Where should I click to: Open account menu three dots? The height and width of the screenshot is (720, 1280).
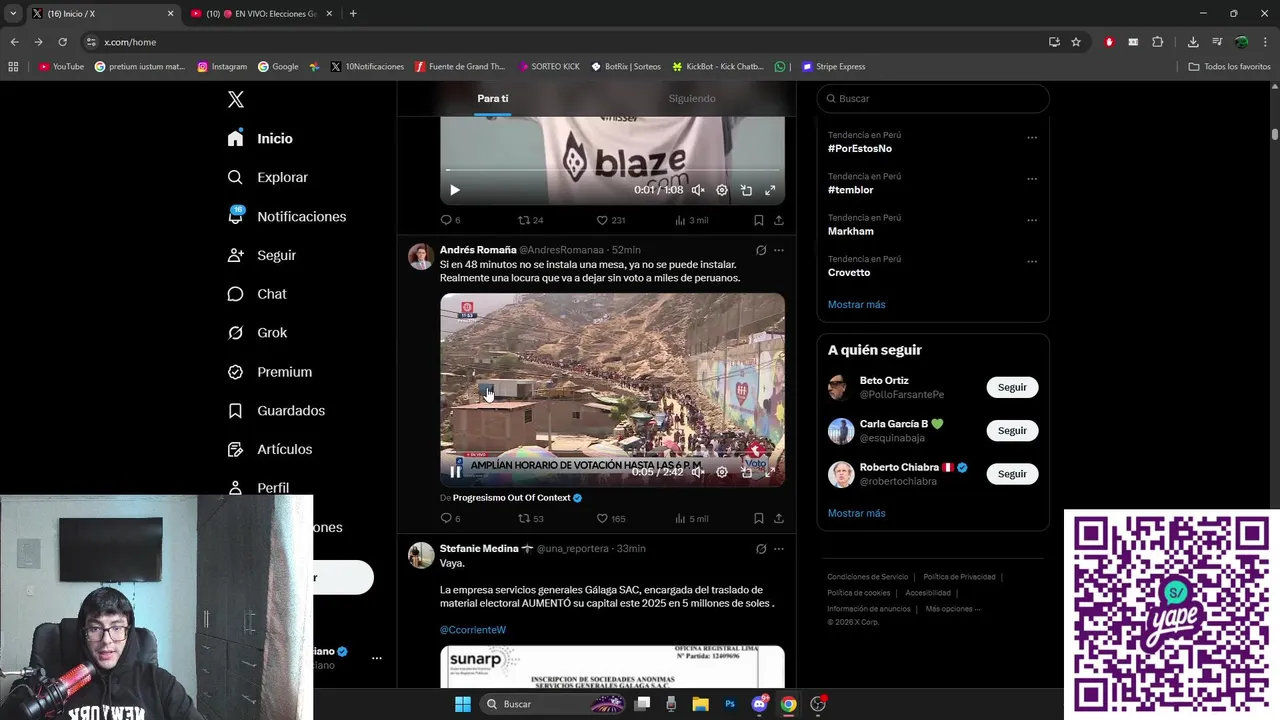tap(377, 658)
